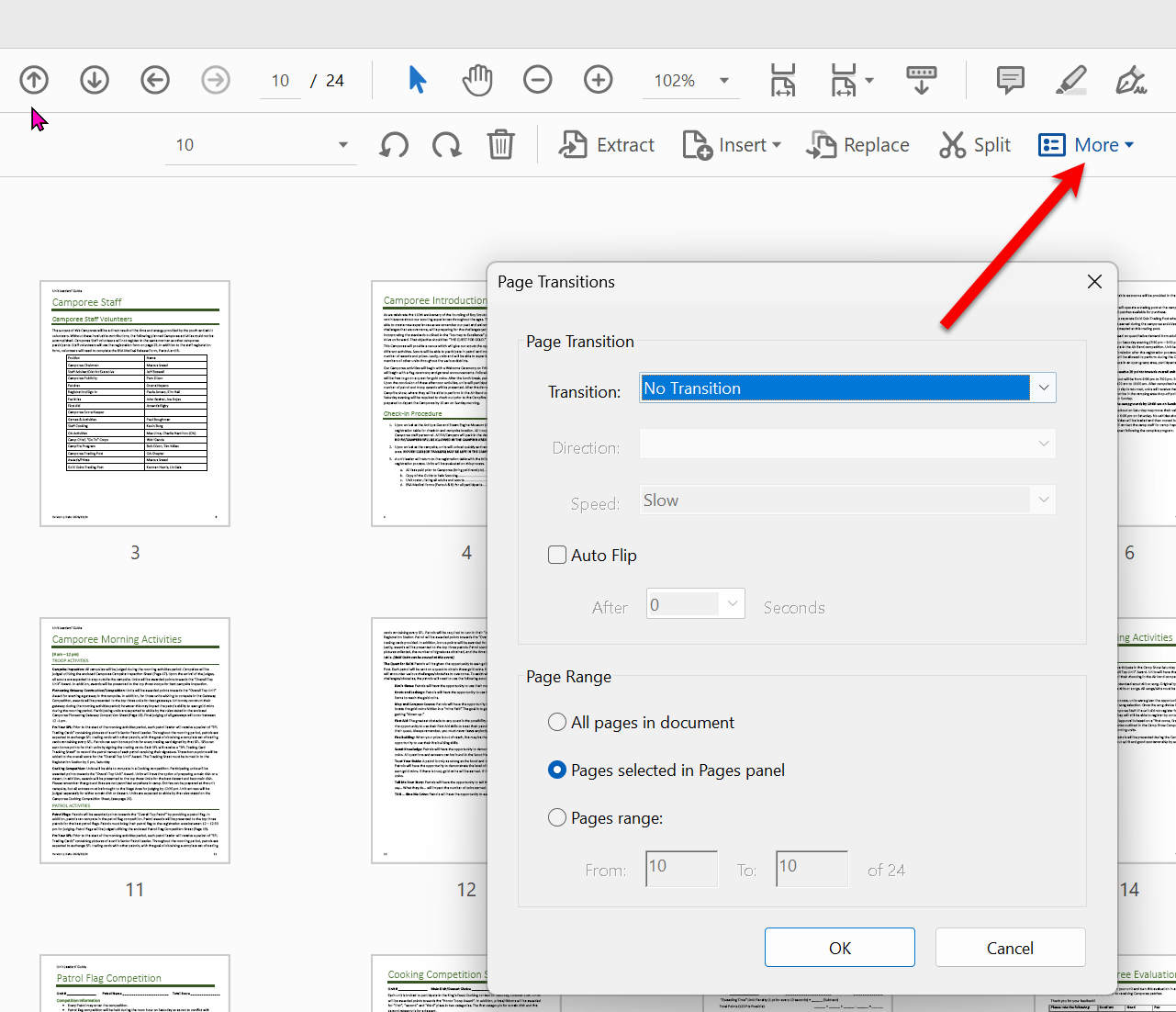The image size is (1176, 1012).
Task: Open the Speed dropdown
Action: (x=1044, y=500)
